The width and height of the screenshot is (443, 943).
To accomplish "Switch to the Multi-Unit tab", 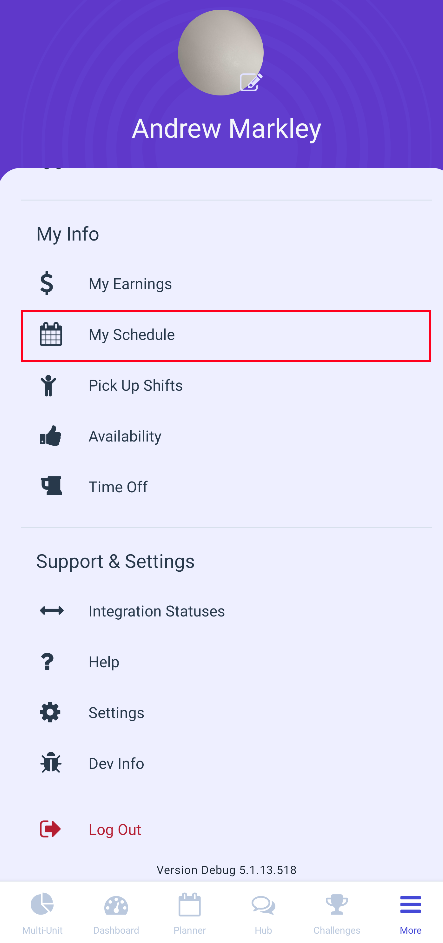I will 42,913.
